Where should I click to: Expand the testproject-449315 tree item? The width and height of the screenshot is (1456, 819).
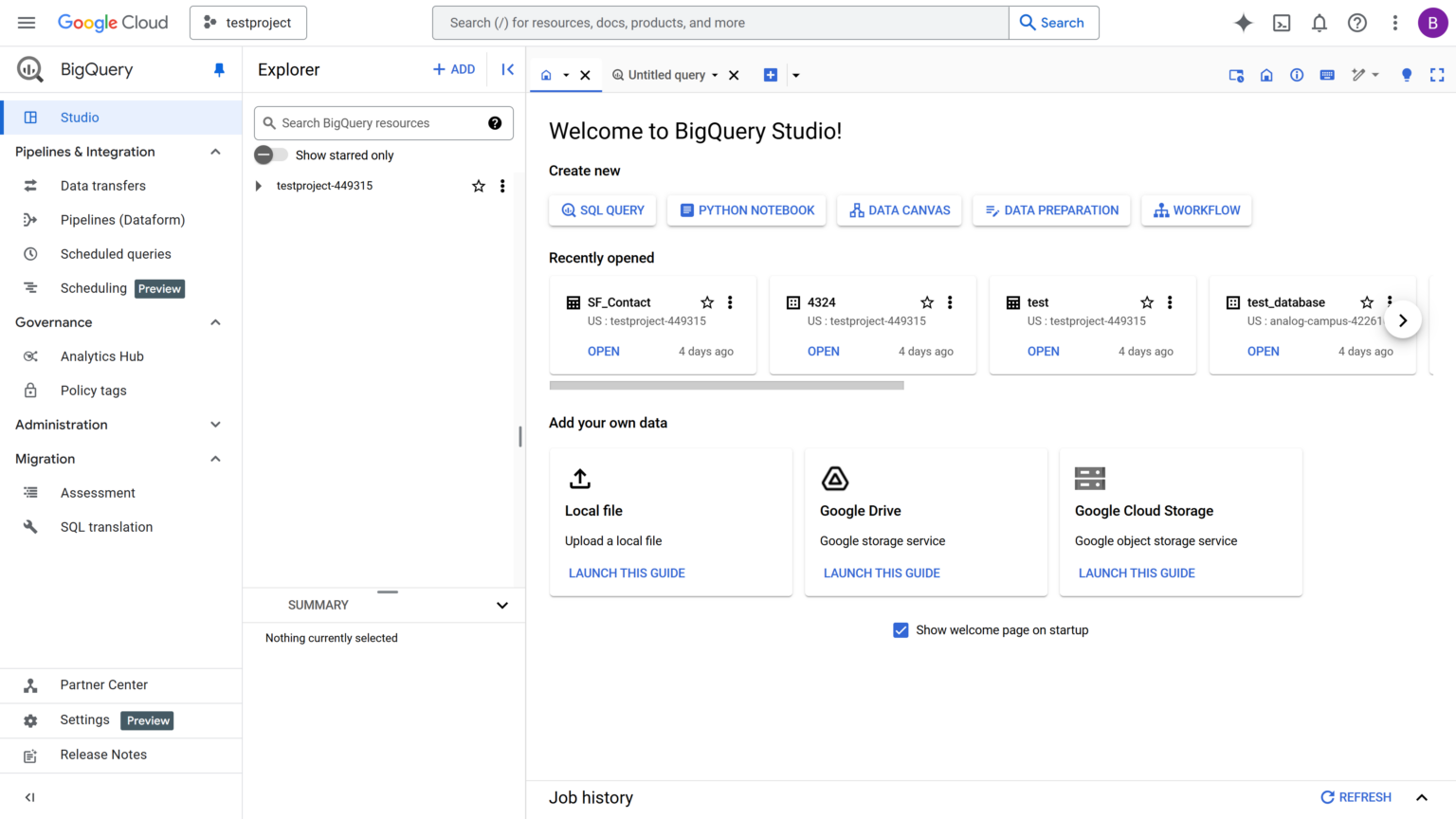point(258,186)
